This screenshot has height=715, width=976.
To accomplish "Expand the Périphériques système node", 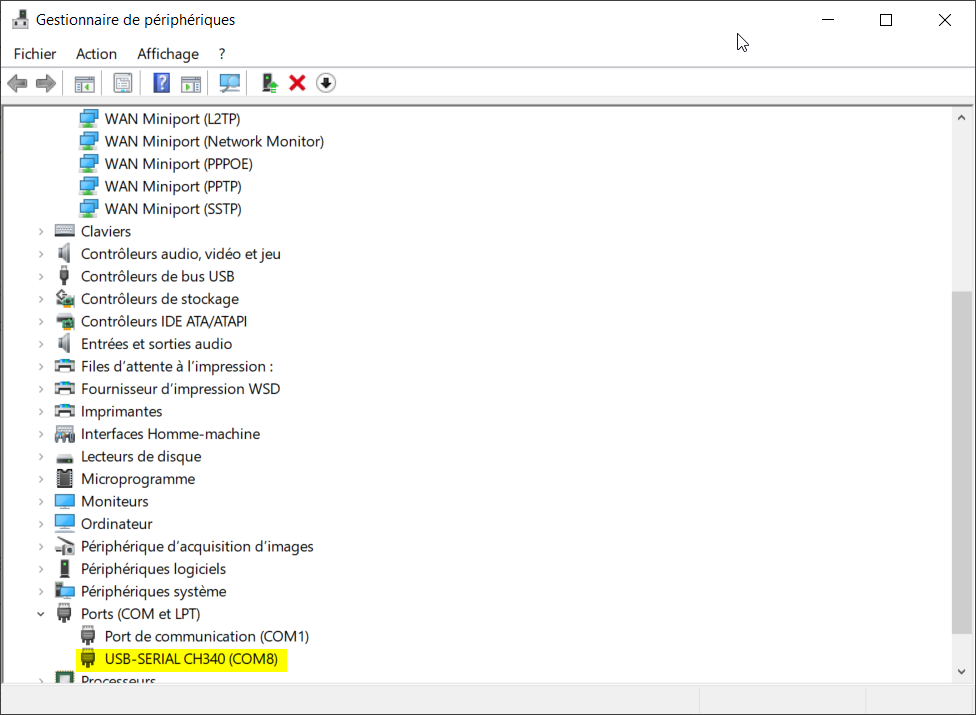I will click(41, 591).
